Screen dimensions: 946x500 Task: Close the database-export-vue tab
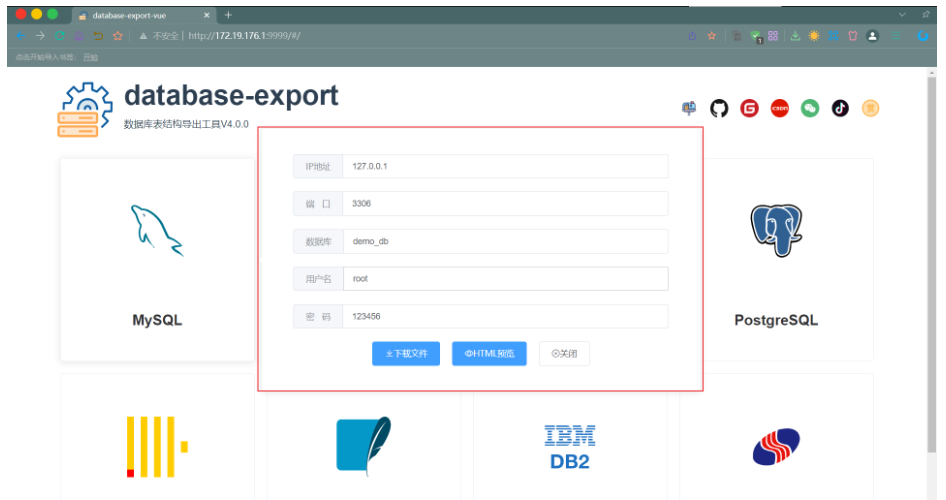tap(207, 16)
